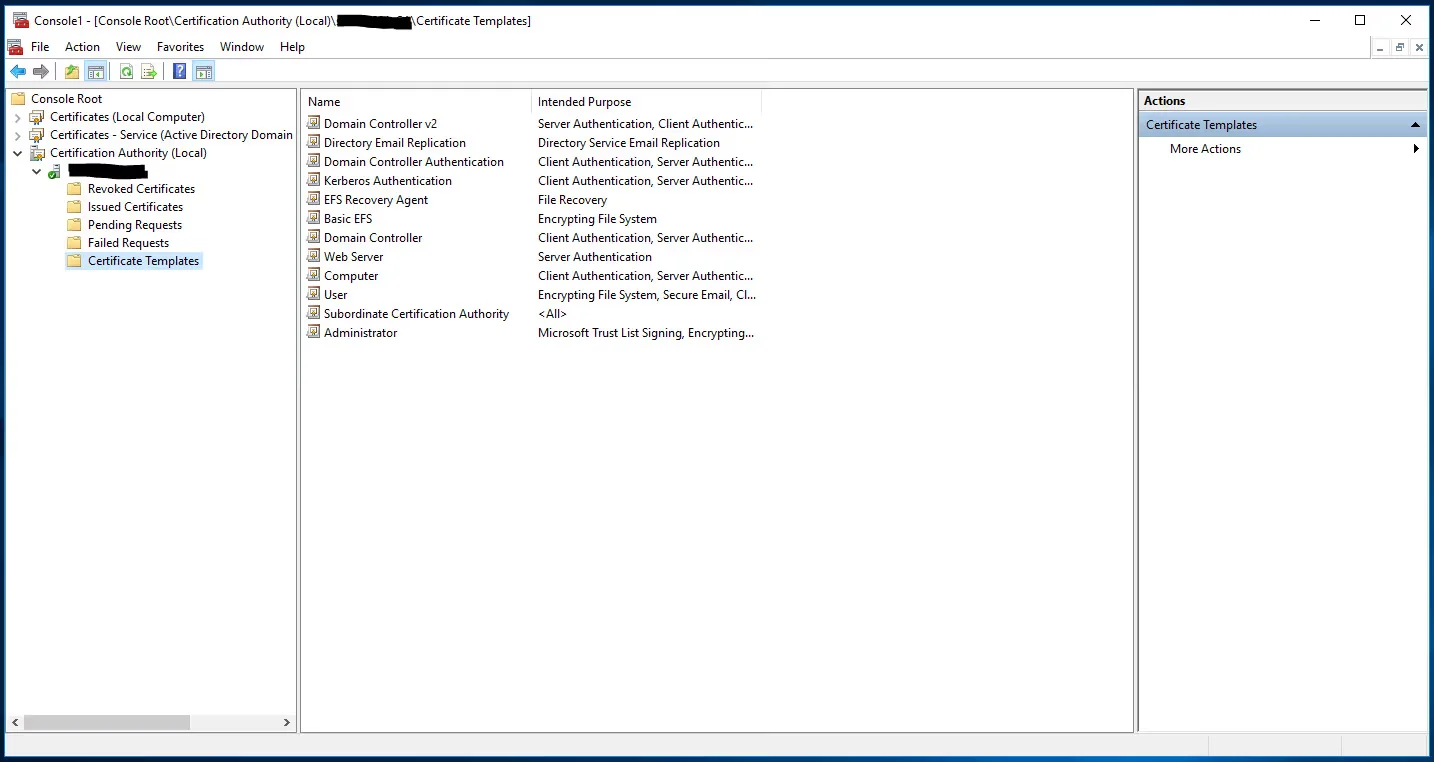The height and width of the screenshot is (762, 1434).
Task: Select Pending Requests in the tree
Action: click(135, 225)
